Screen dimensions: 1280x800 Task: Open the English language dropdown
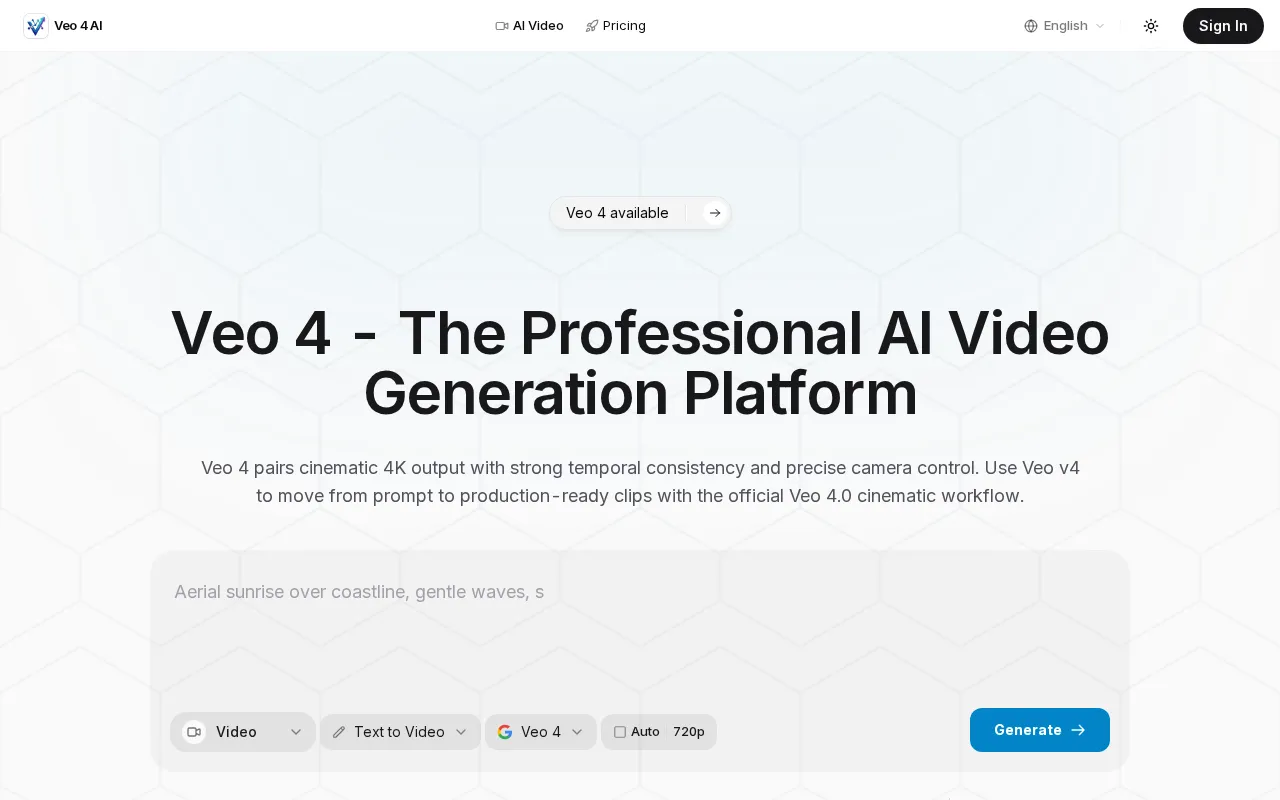[1065, 26]
